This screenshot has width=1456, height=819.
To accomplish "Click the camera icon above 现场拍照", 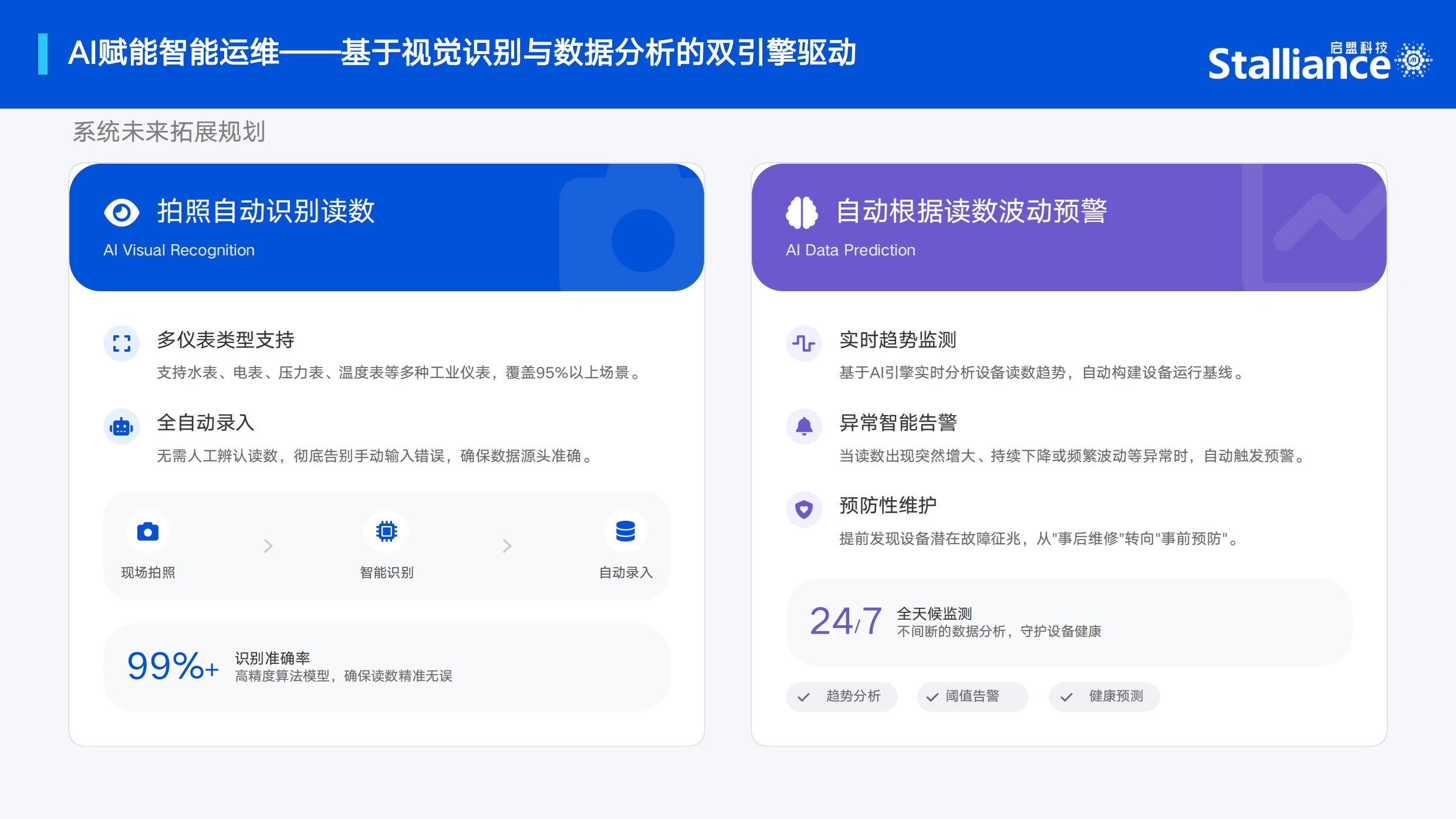I will point(148,532).
